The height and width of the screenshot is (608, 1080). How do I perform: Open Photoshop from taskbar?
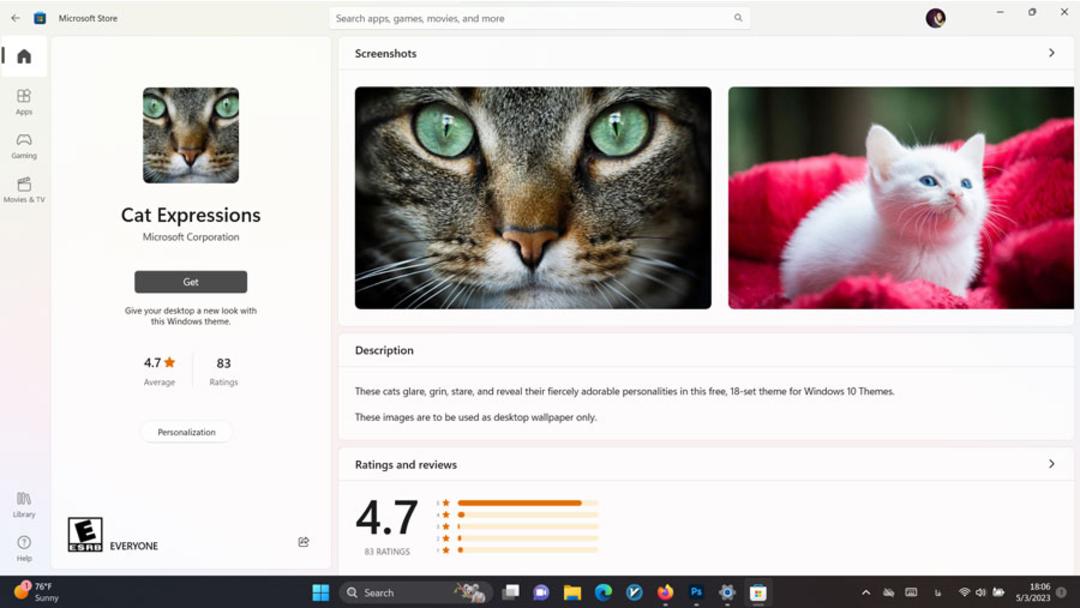(x=696, y=592)
